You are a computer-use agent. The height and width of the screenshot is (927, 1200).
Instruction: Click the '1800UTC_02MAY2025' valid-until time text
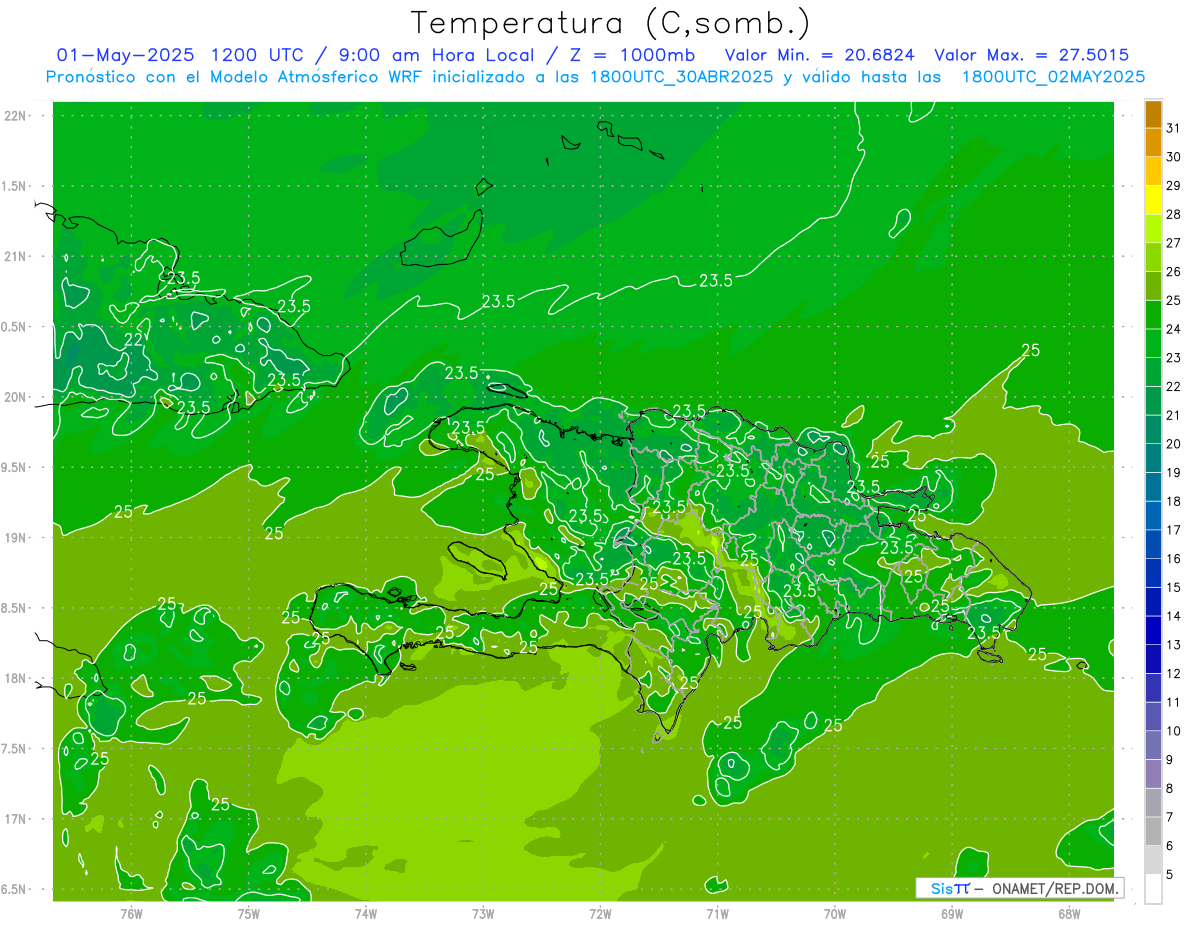[x=1053, y=77]
